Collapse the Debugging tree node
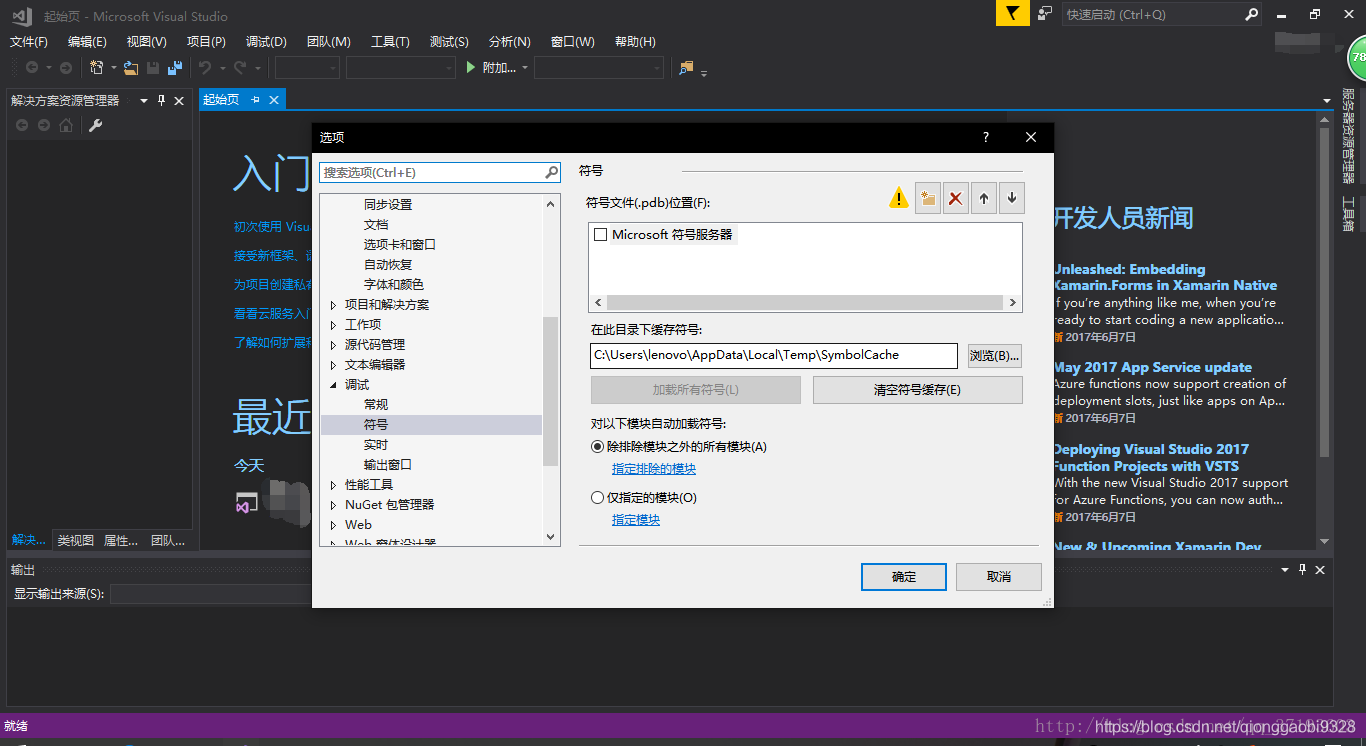1366x746 pixels. tap(333, 385)
